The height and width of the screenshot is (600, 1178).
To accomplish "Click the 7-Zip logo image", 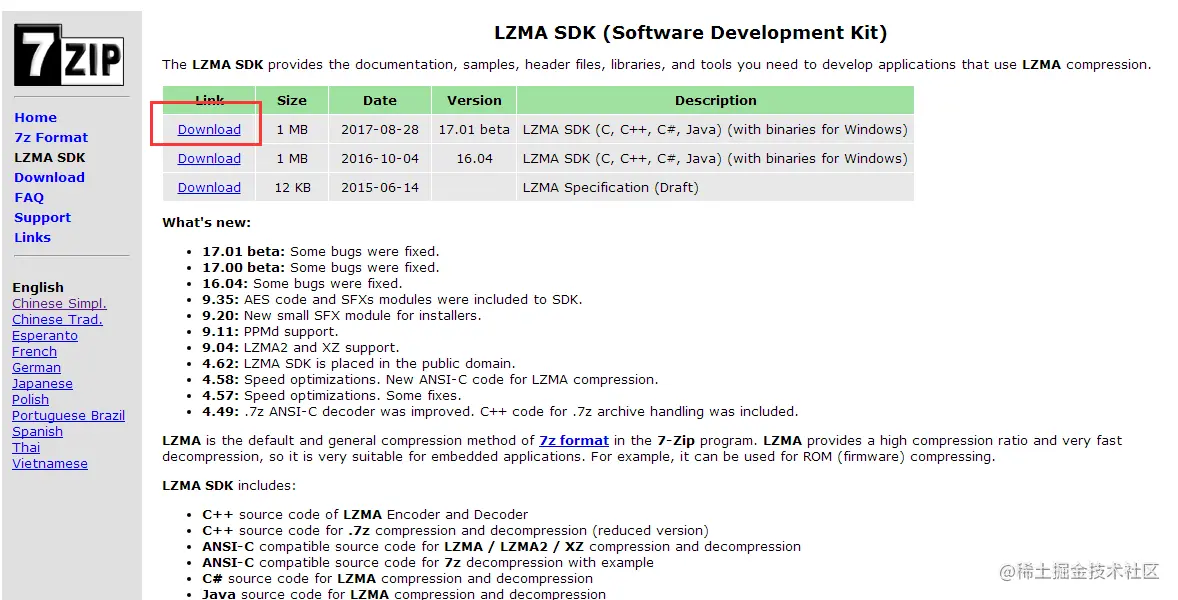I will pos(68,55).
